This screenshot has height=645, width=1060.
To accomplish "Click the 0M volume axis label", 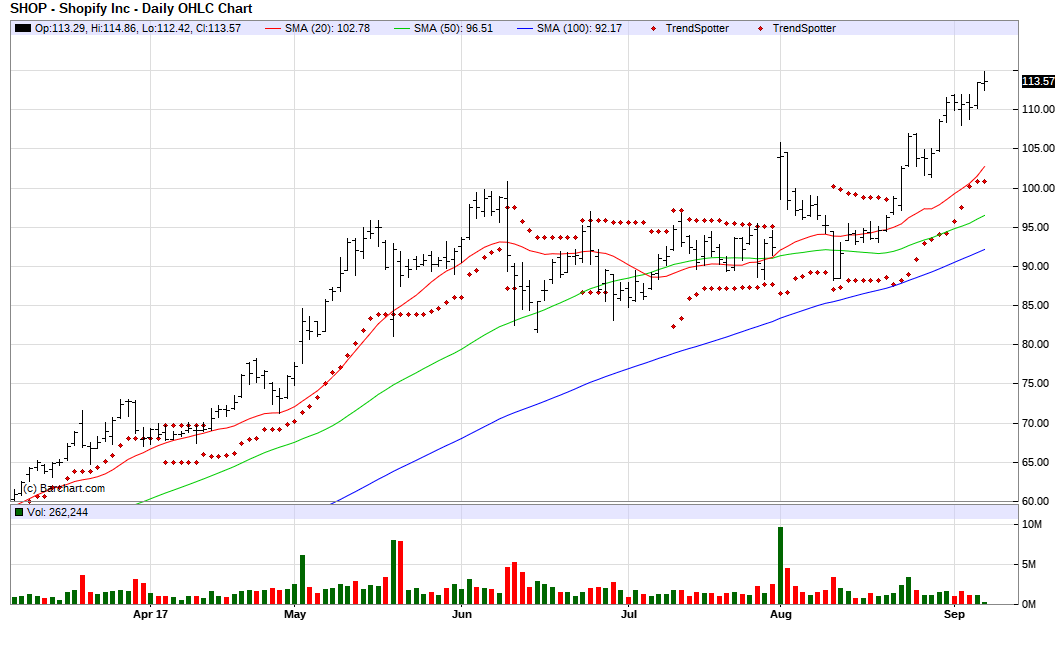I will pos(1029,604).
